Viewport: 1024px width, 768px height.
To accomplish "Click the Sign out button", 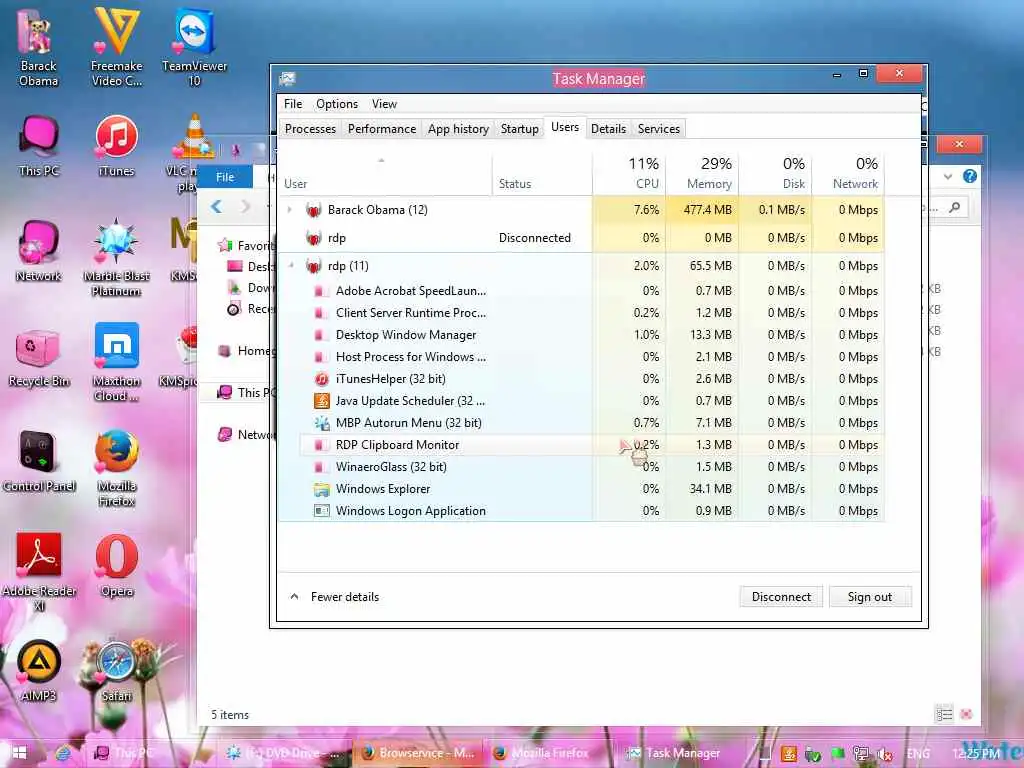I will tap(870, 597).
